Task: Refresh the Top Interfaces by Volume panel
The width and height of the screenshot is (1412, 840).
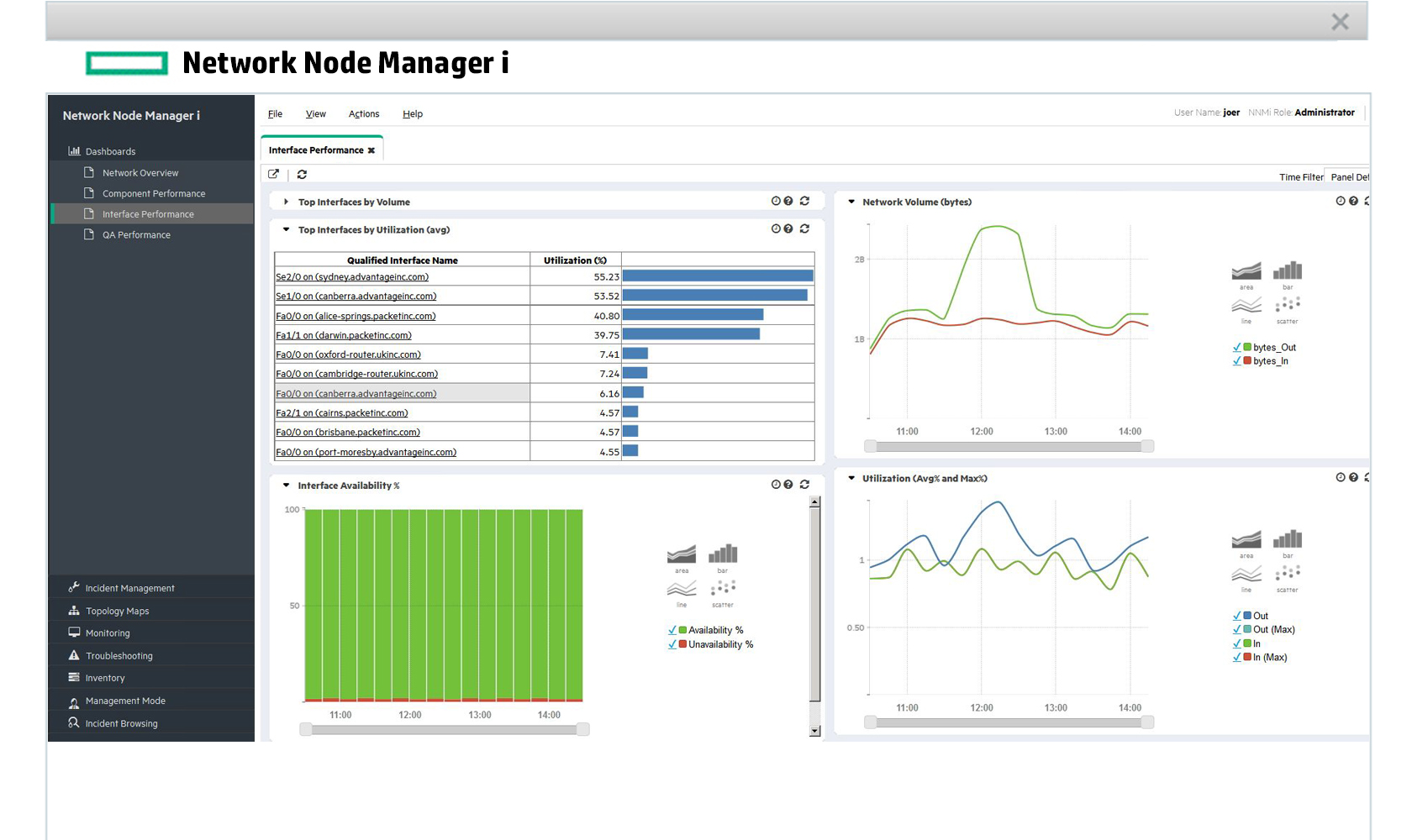Action: click(804, 201)
